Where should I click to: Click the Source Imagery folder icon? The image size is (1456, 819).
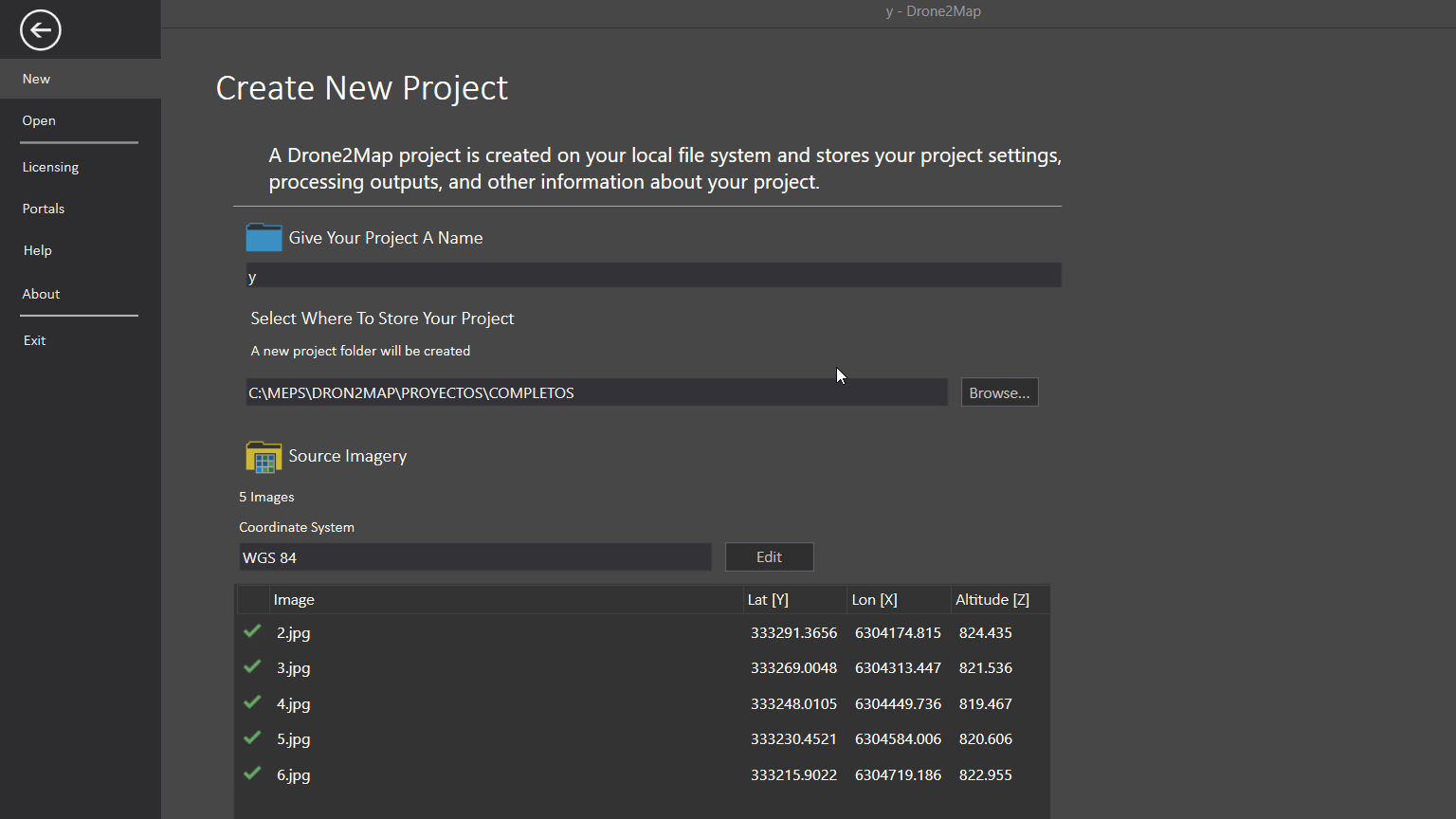(264, 456)
